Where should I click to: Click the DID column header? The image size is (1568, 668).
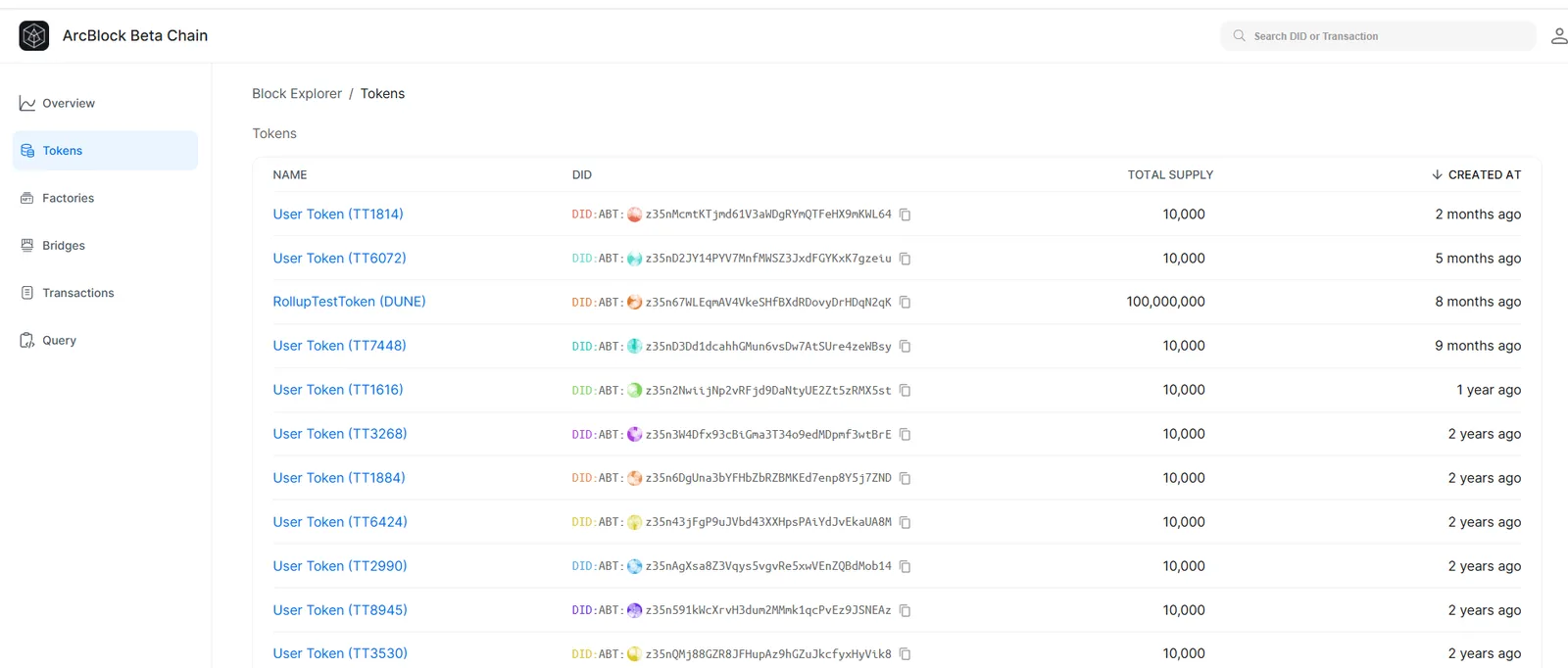(582, 175)
